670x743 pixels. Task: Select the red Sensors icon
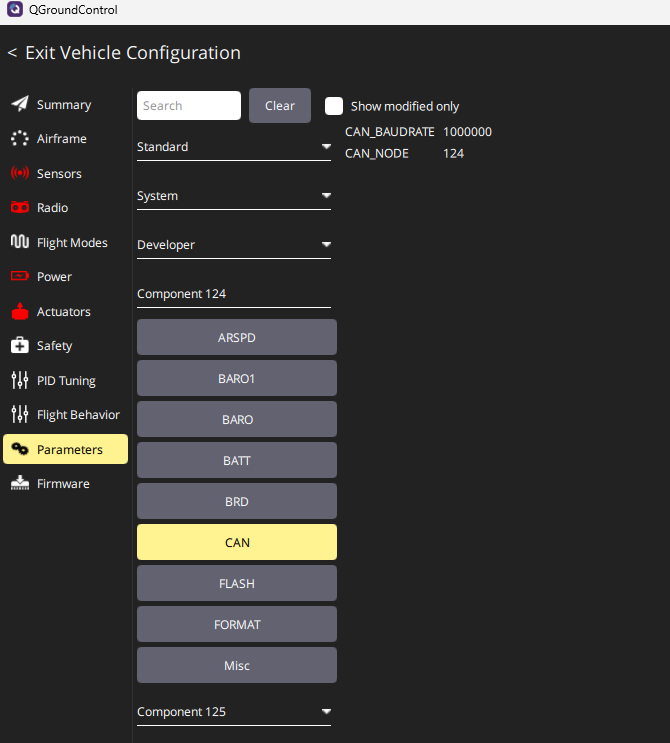pyautogui.click(x=20, y=173)
